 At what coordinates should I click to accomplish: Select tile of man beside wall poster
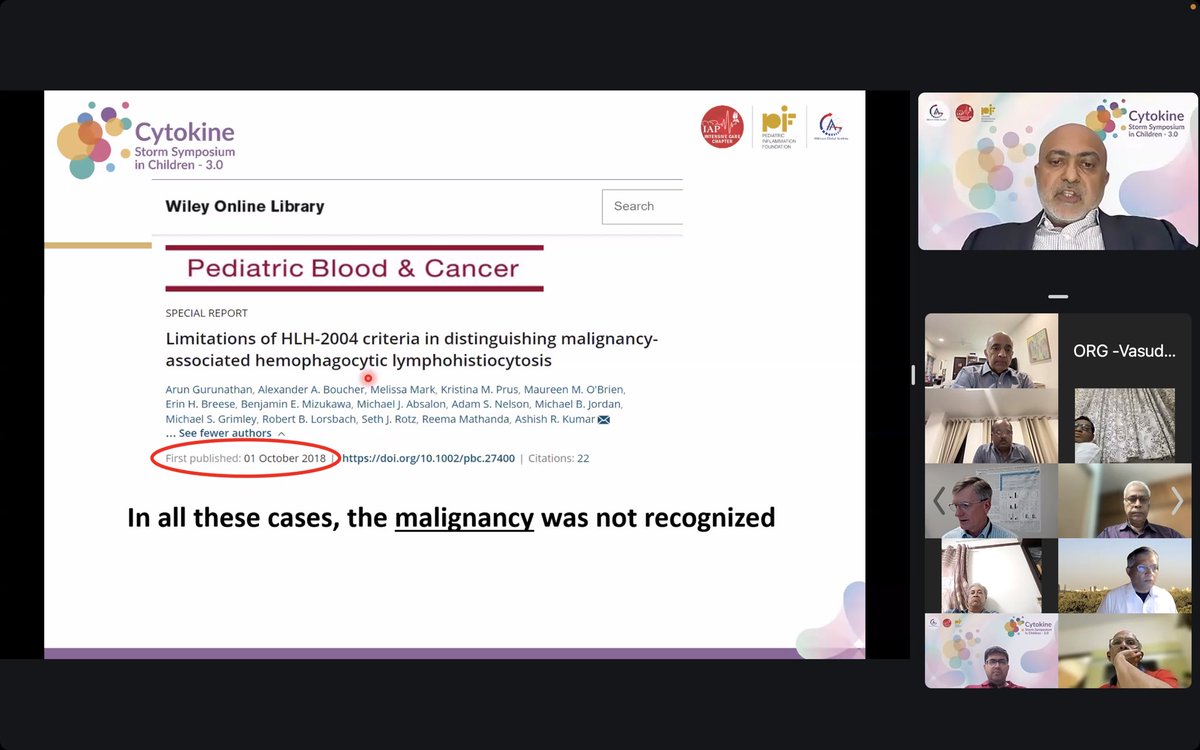(991, 501)
